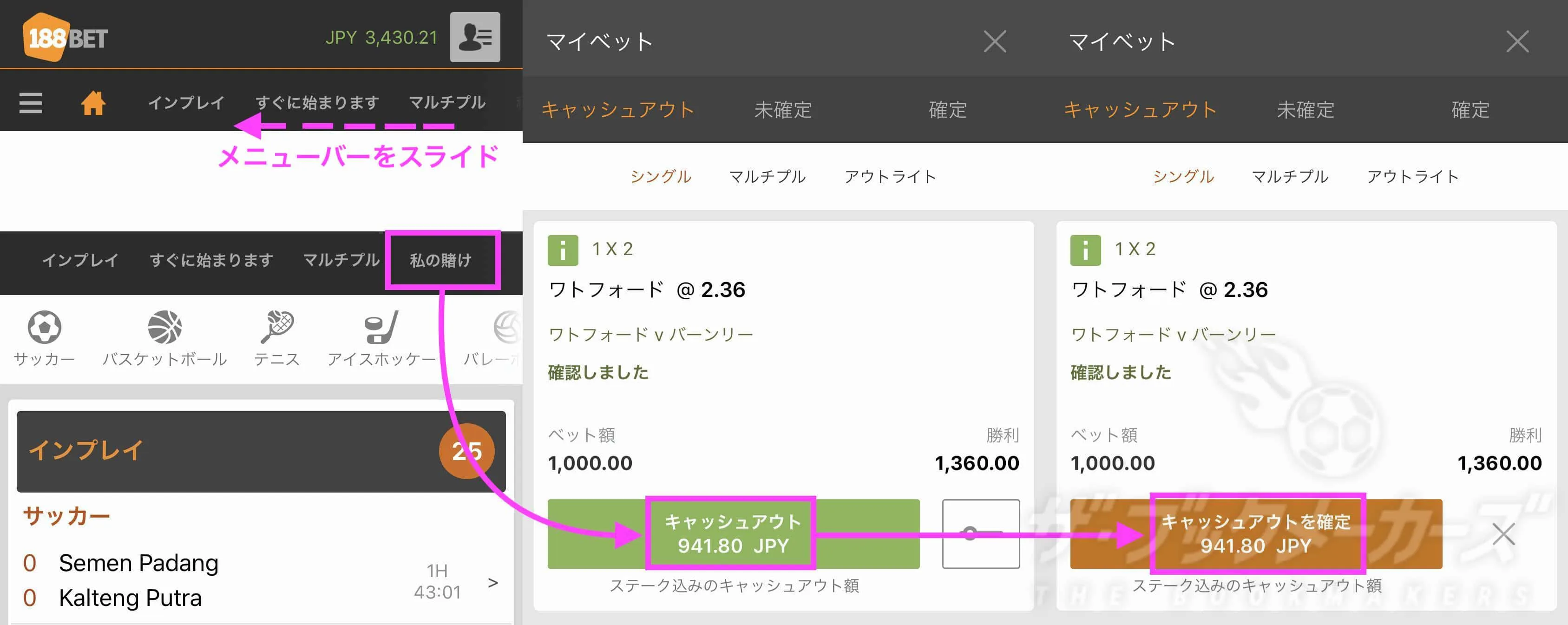This screenshot has width=1568, height=625.
Task: Click すぐに始まります in the lower menu bar
Action: click(211, 260)
